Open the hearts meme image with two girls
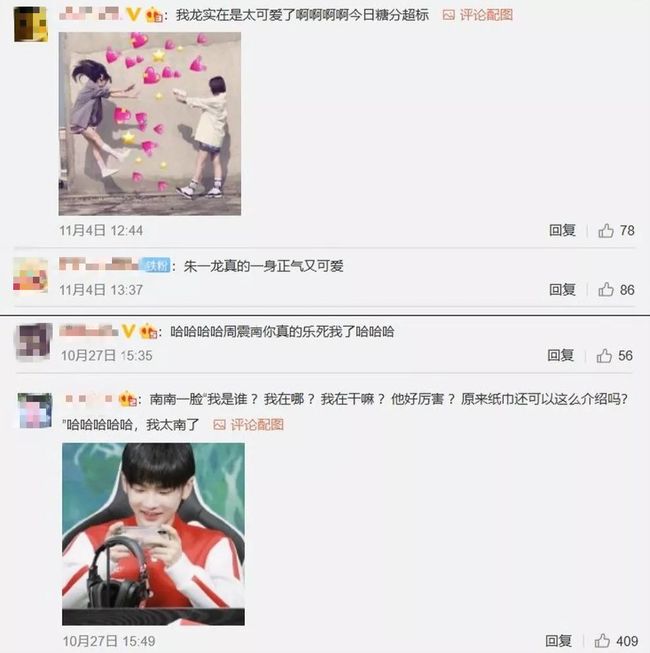Screen dimensions: 650x653 pyautogui.click(x=150, y=124)
